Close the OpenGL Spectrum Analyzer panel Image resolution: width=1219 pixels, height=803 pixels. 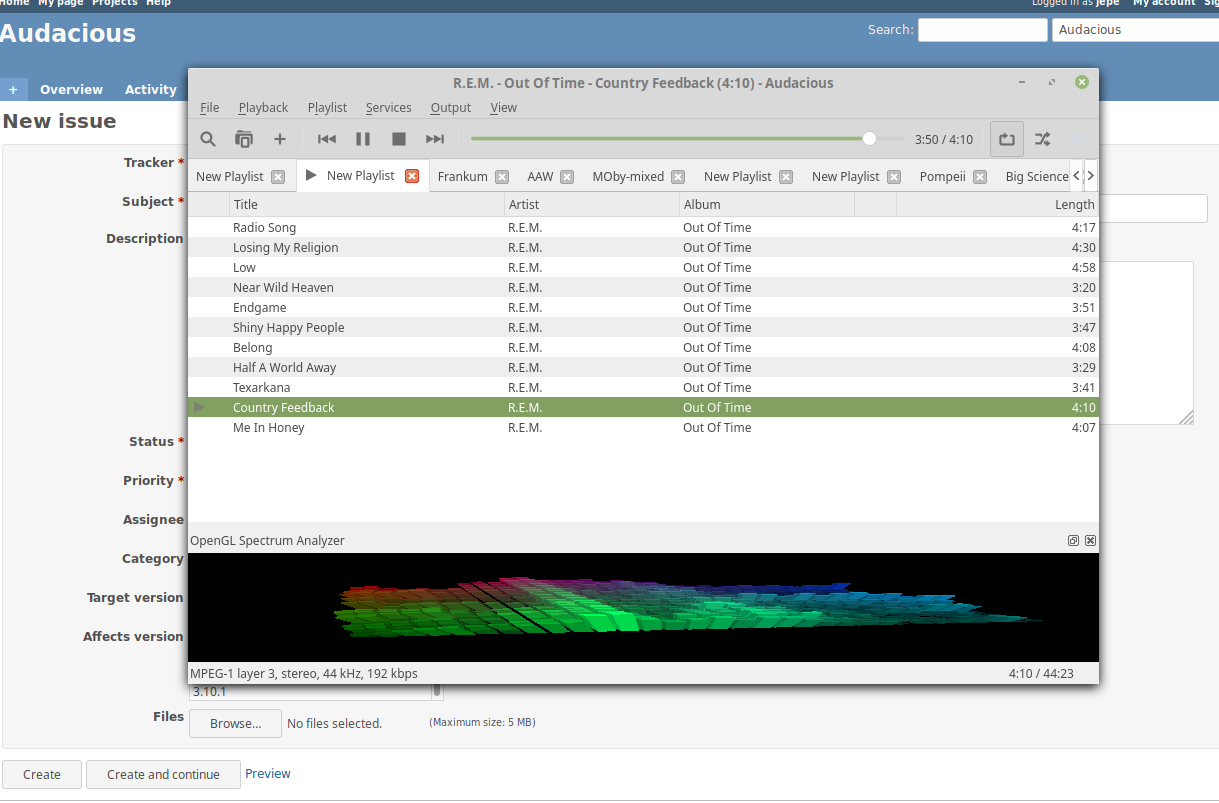tap(1090, 540)
